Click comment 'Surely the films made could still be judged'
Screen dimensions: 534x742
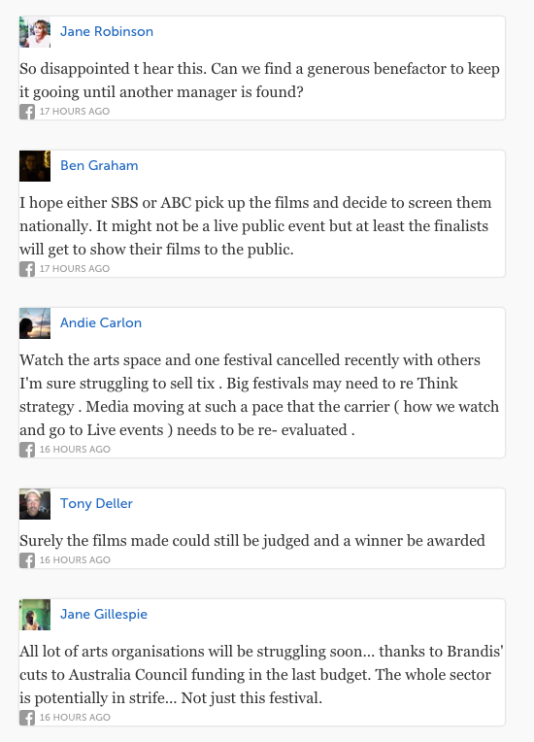252,541
